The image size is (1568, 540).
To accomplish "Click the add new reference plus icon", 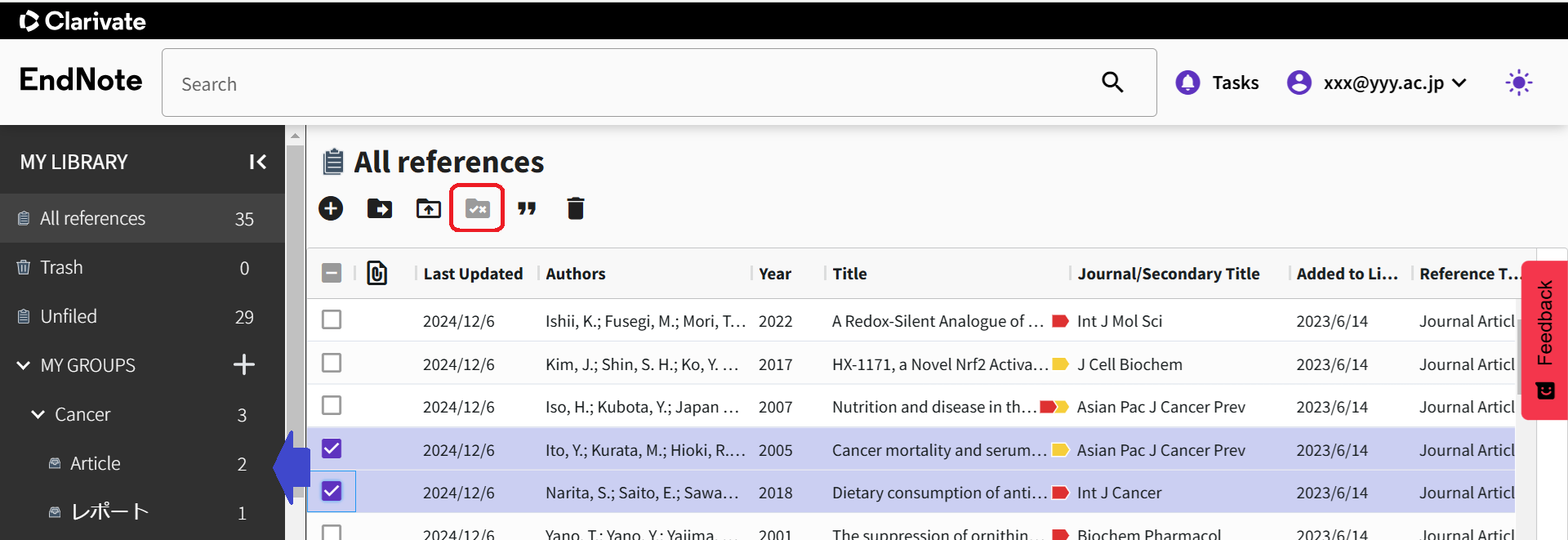I will [x=331, y=208].
